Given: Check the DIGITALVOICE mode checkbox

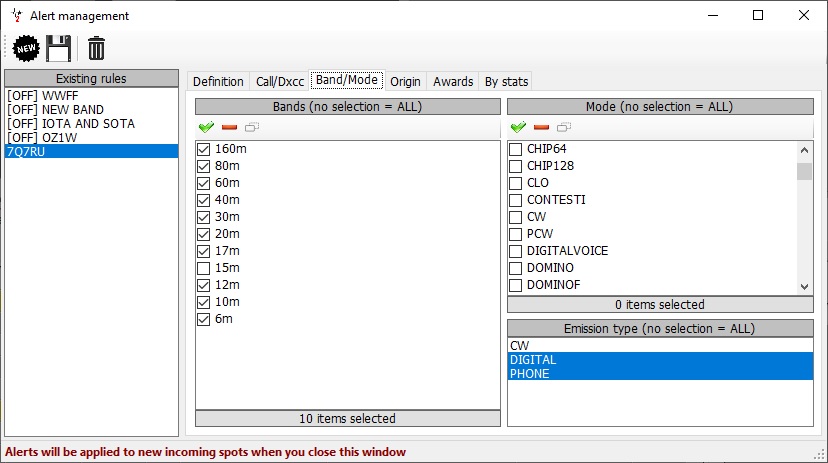Looking at the screenshot, I should pos(515,251).
